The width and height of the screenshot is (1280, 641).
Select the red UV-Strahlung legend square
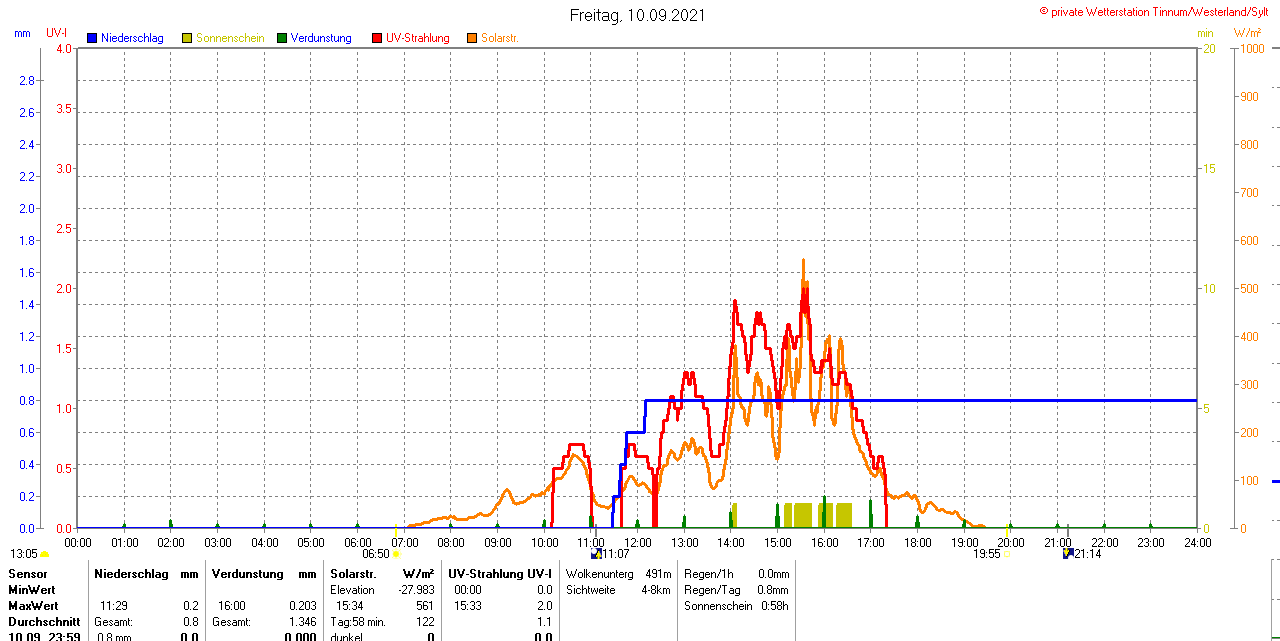(377, 38)
